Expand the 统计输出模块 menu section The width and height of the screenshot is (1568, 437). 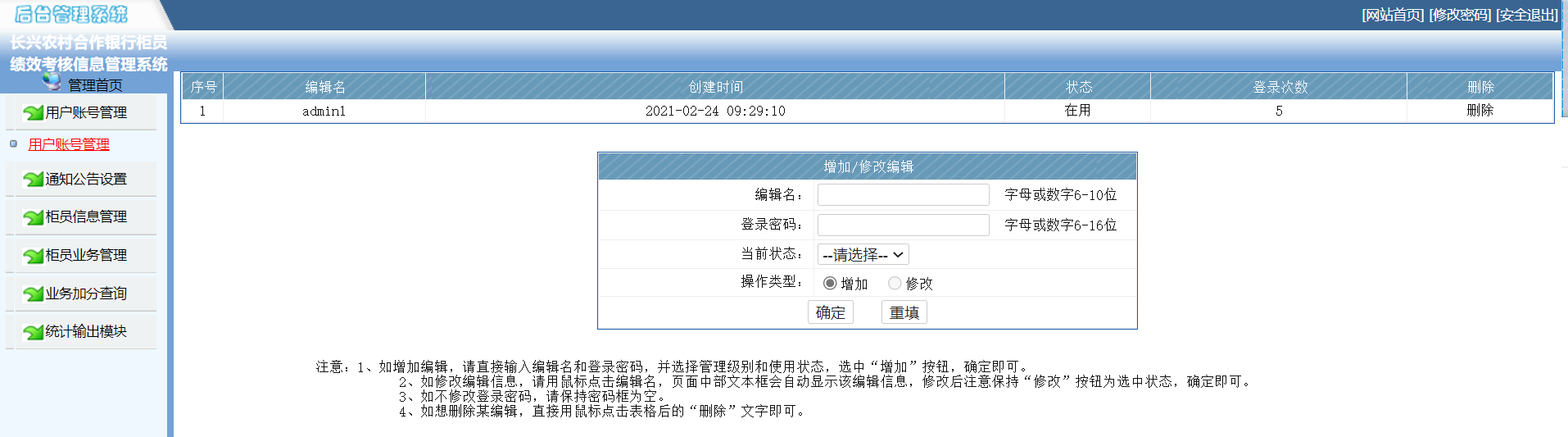tap(86, 331)
